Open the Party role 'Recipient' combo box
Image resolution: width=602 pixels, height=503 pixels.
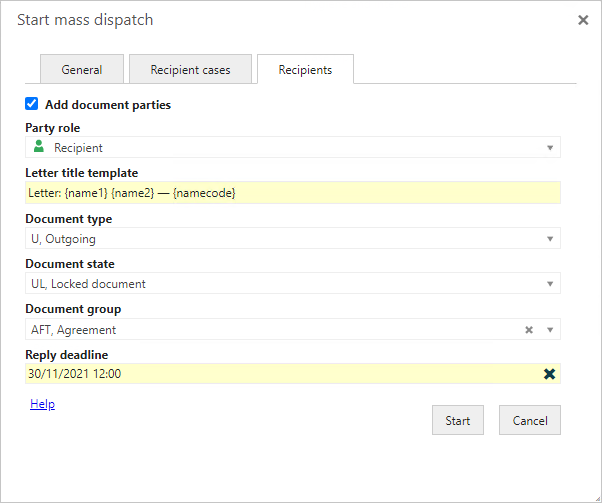click(290, 148)
